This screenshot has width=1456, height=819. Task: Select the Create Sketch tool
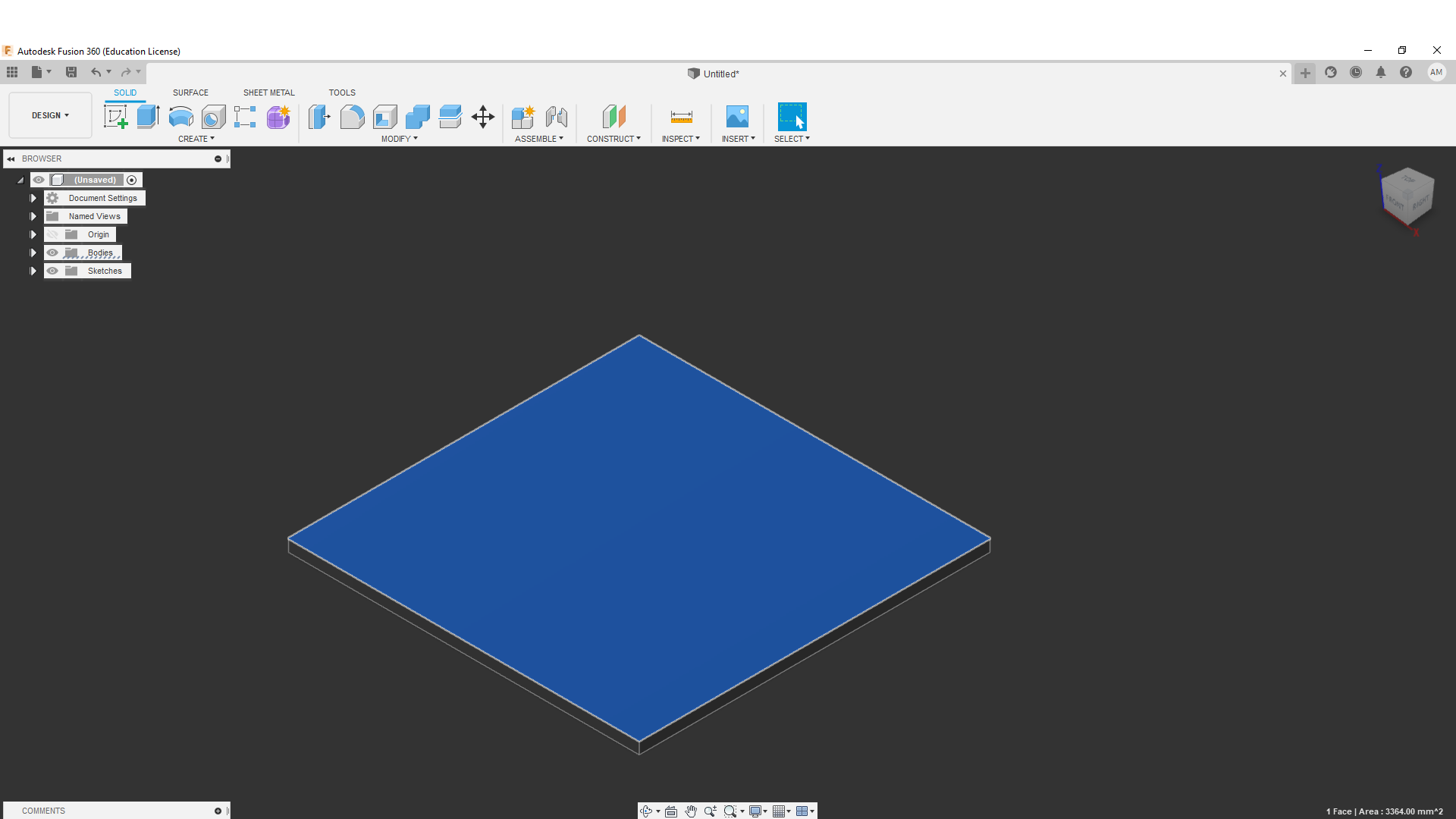[115, 117]
